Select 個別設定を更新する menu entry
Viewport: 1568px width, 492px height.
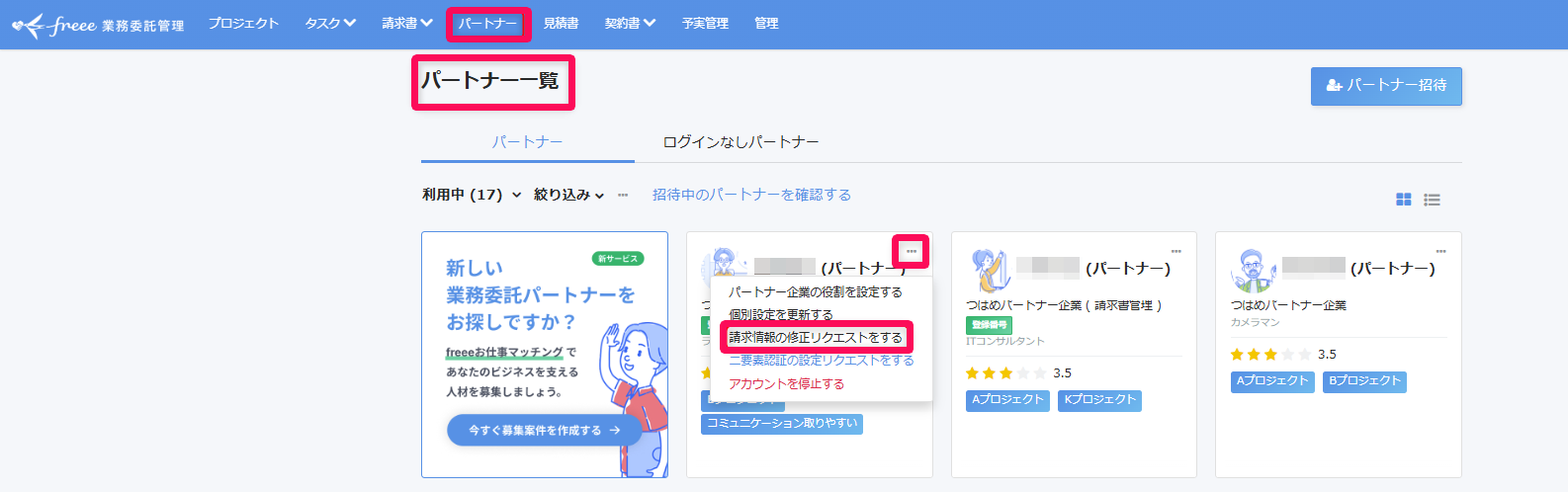pyautogui.click(x=781, y=315)
